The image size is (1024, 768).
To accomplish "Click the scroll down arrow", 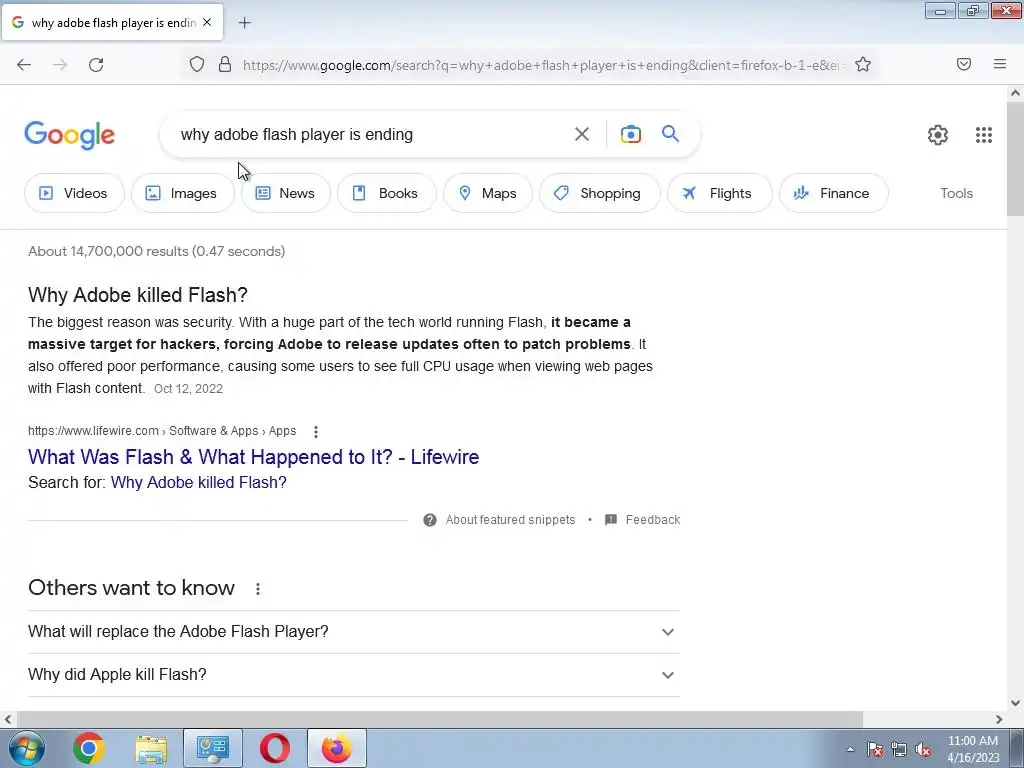I will click(x=1015, y=703).
